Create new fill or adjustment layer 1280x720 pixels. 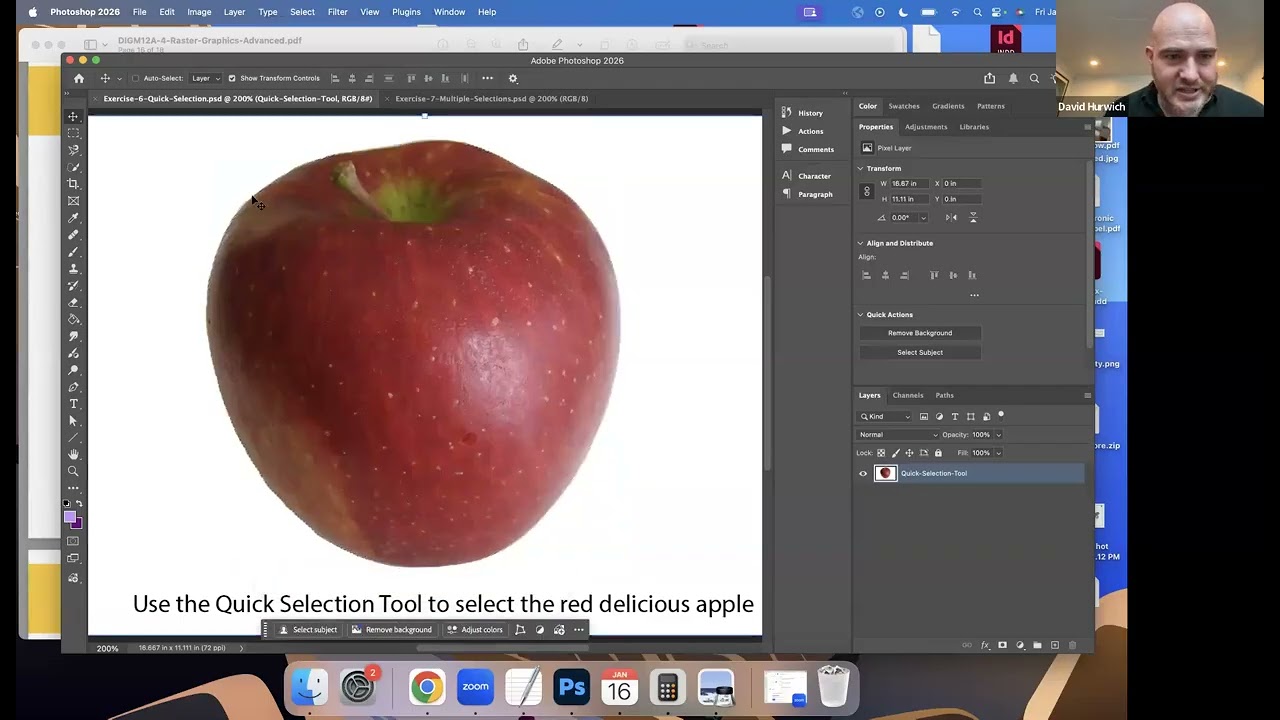(1020, 645)
